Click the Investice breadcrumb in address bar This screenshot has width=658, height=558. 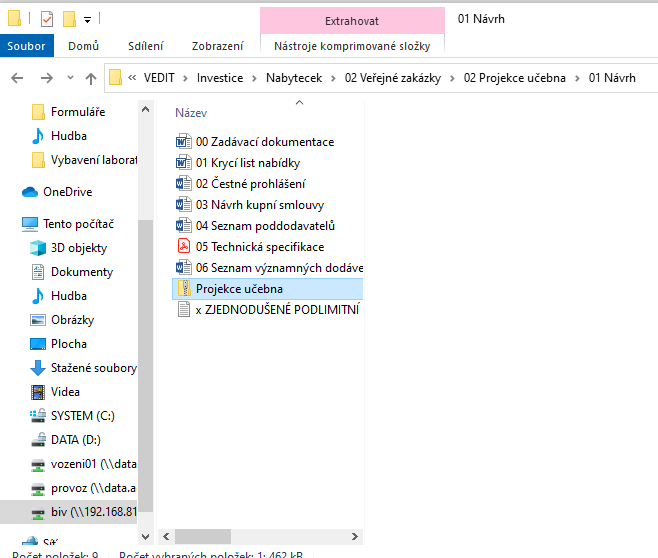click(x=219, y=78)
